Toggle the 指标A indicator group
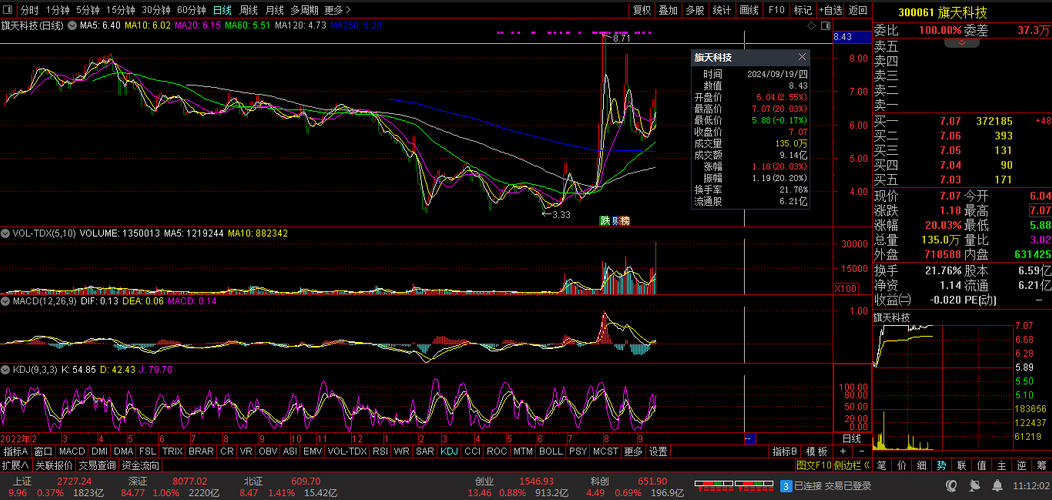Screen dimensions: 1052x500 point(15,452)
